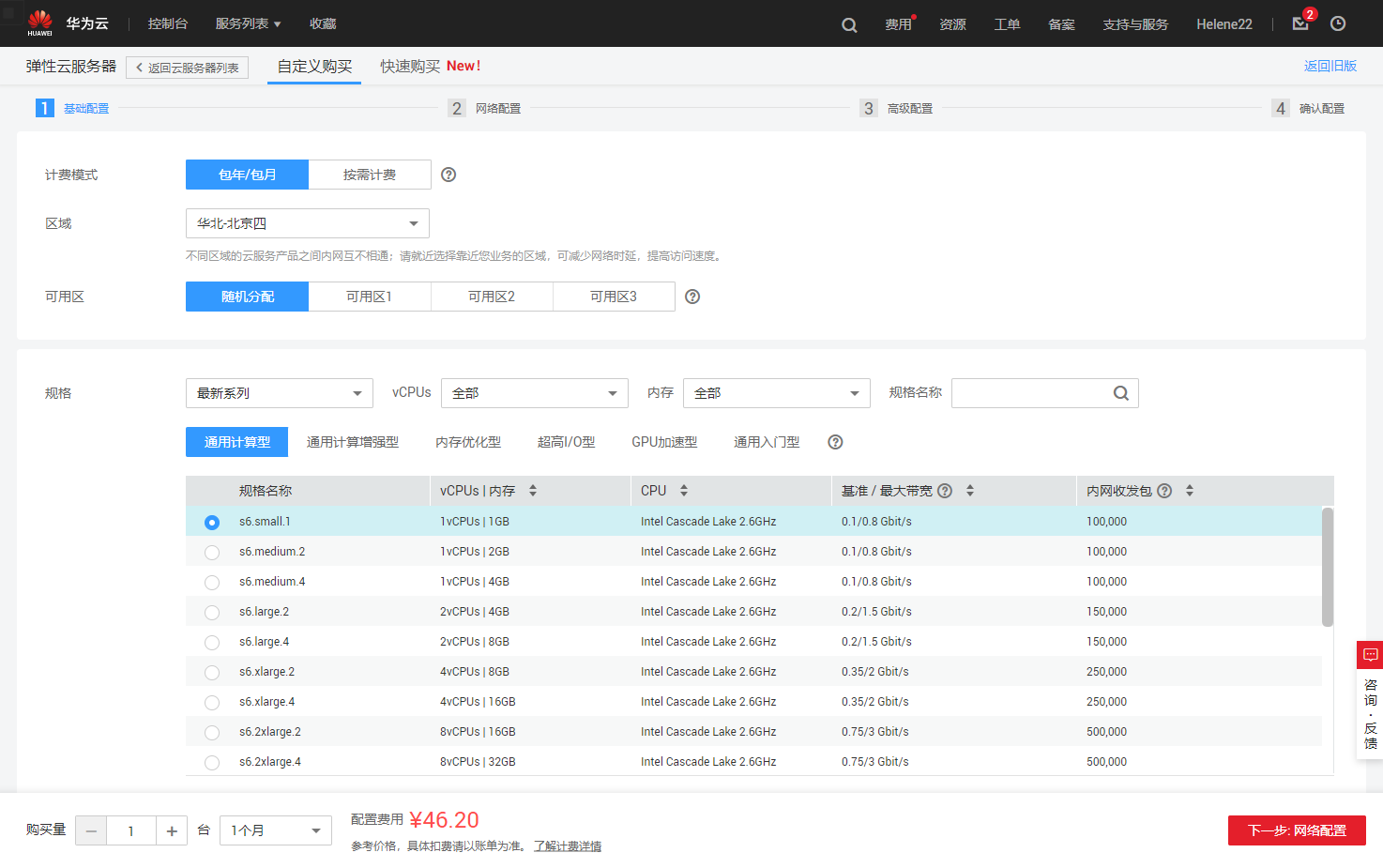The height and width of the screenshot is (868, 1383).
Task: Select 超高I/O型 spec tab
Action: 566,442
